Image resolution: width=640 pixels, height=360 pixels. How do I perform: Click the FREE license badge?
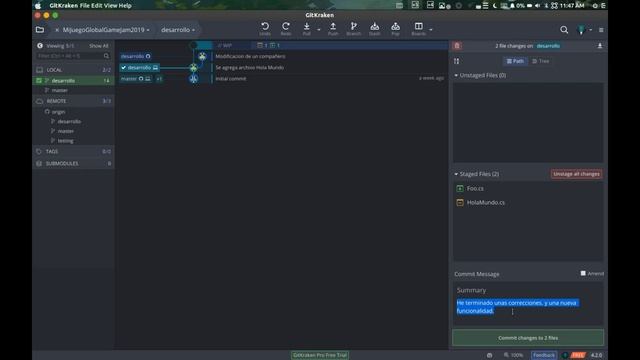[578, 355]
